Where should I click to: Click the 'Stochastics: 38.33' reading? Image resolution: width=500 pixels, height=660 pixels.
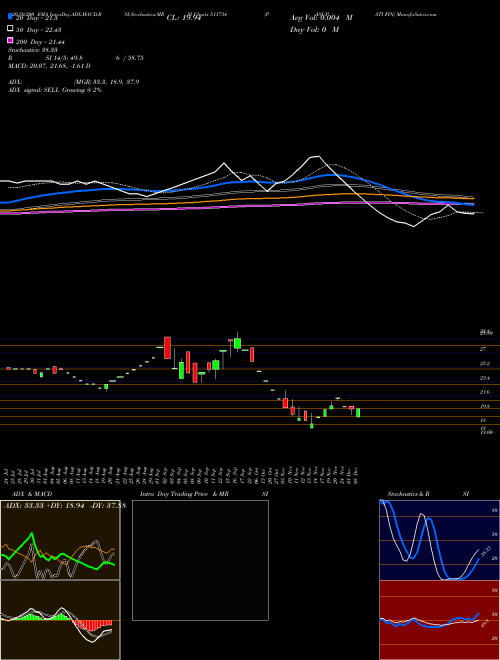(x=33, y=50)
